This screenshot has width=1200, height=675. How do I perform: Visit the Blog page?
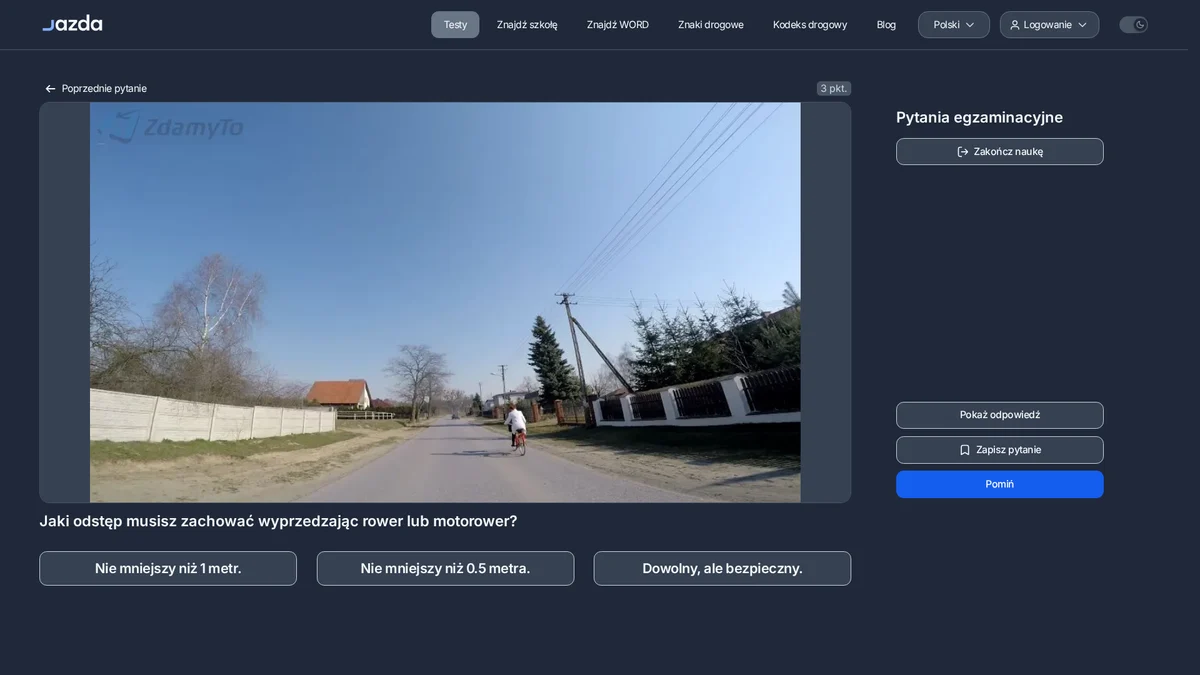pos(886,25)
